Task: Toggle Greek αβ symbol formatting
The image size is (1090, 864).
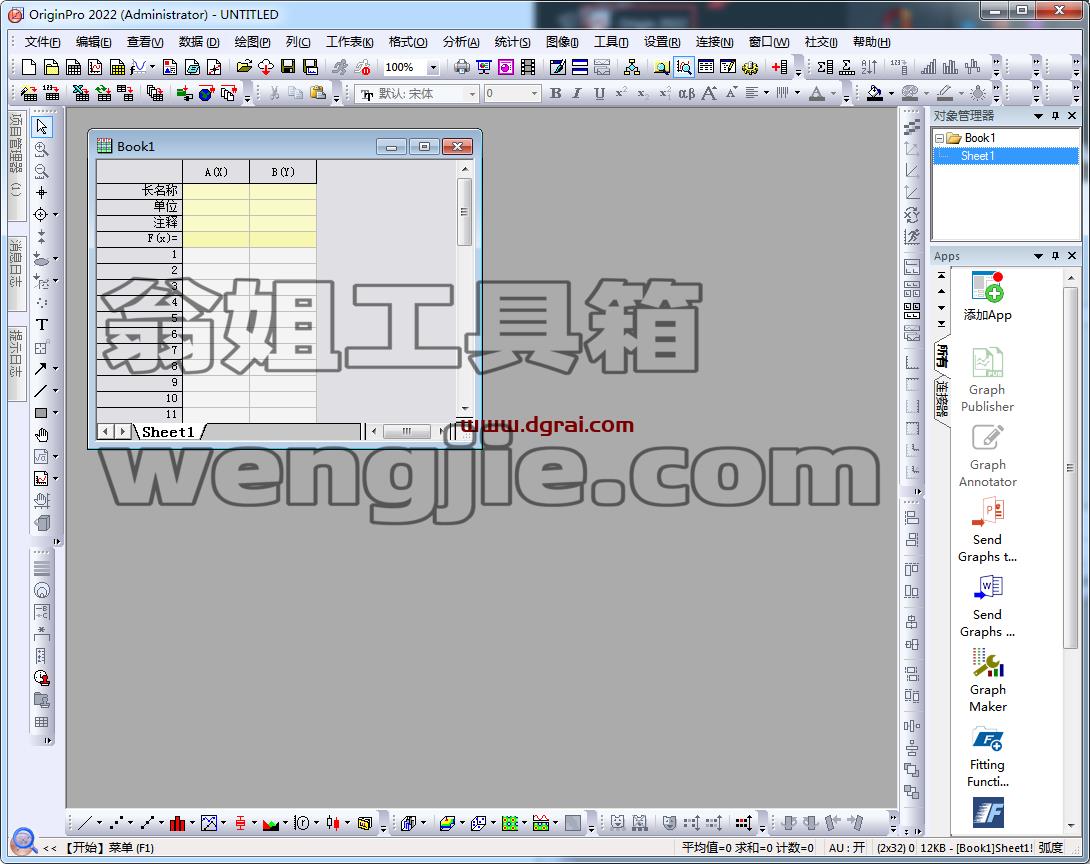Action: (686, 93)
